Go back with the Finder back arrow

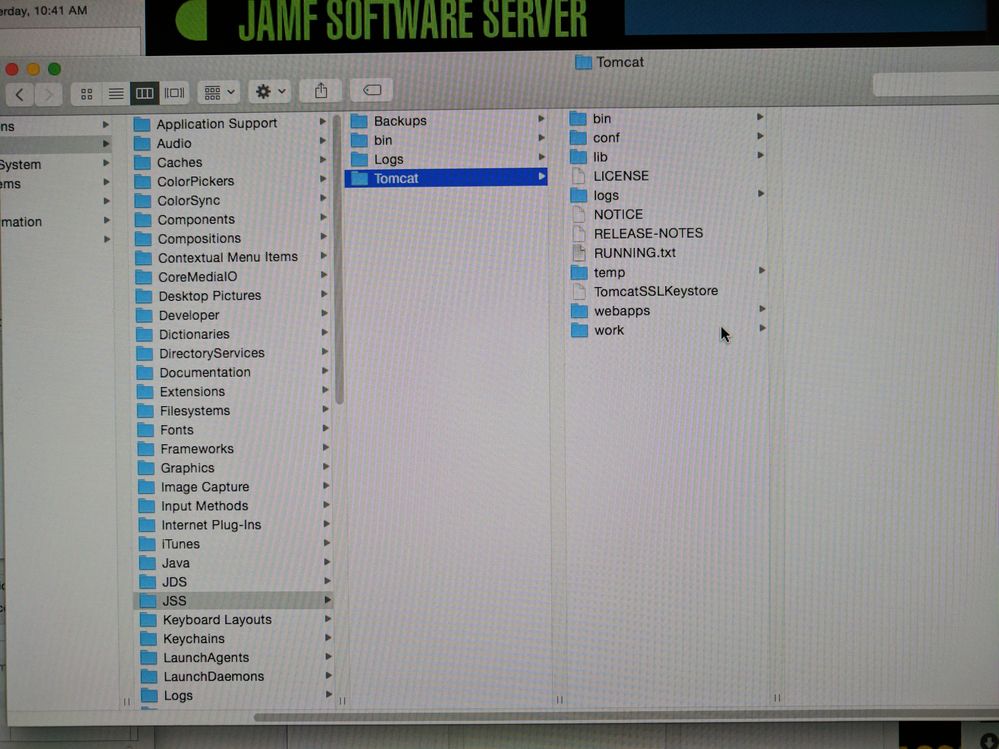coord(20,95)
